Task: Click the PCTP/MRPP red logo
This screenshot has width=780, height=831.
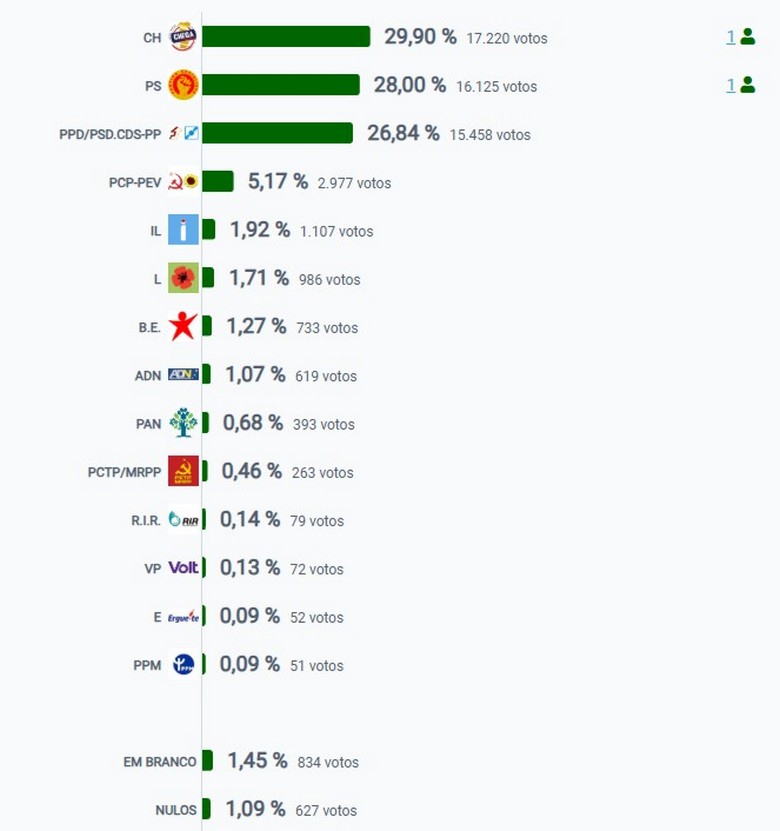Action: [183, 471]
